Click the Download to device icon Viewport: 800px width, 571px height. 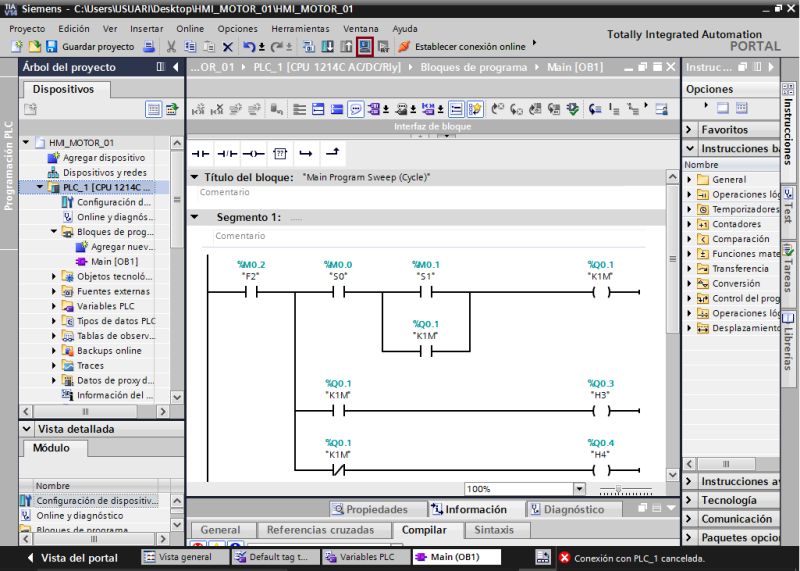coord(328,47)
